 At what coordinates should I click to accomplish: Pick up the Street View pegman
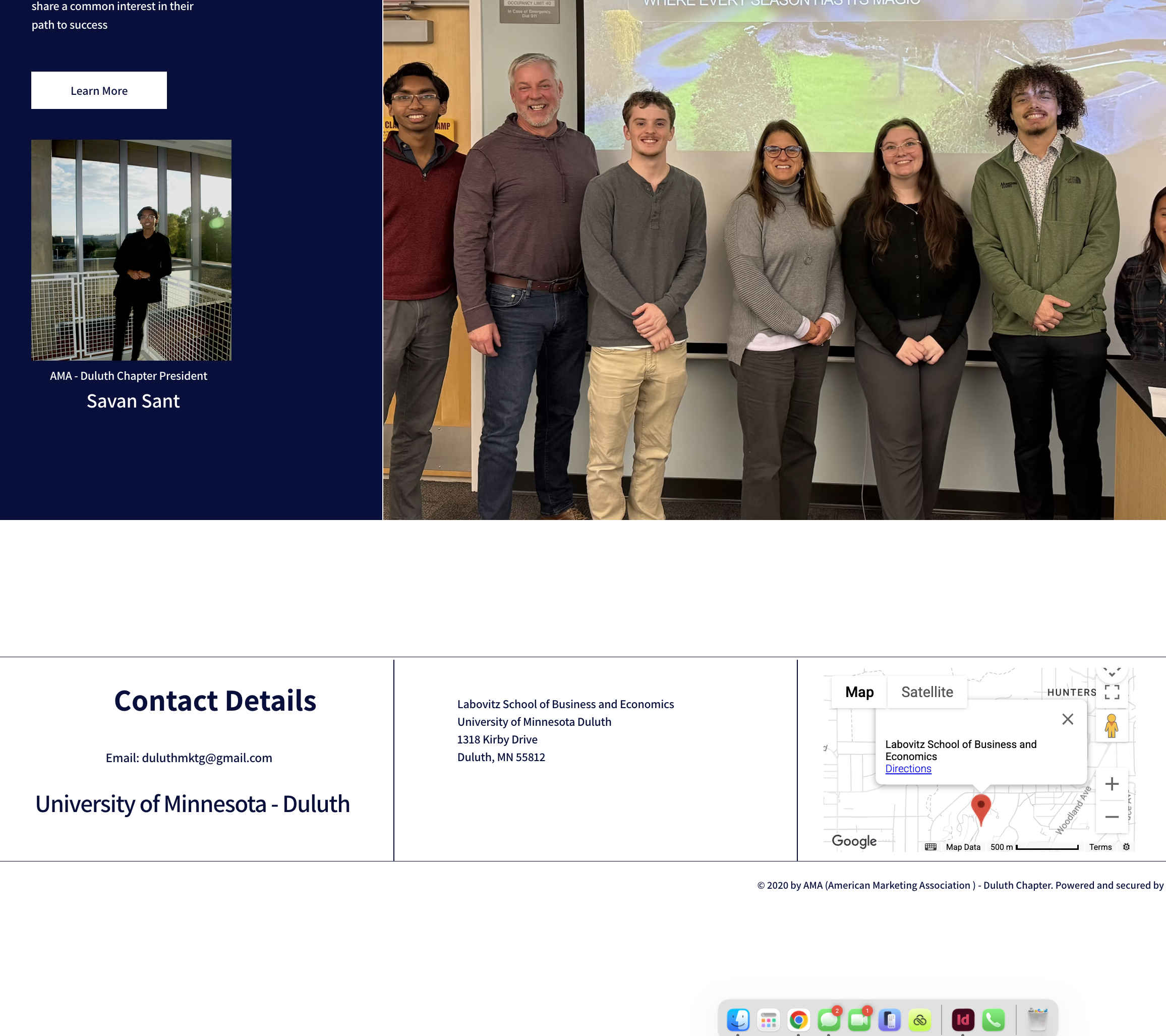1111,726
